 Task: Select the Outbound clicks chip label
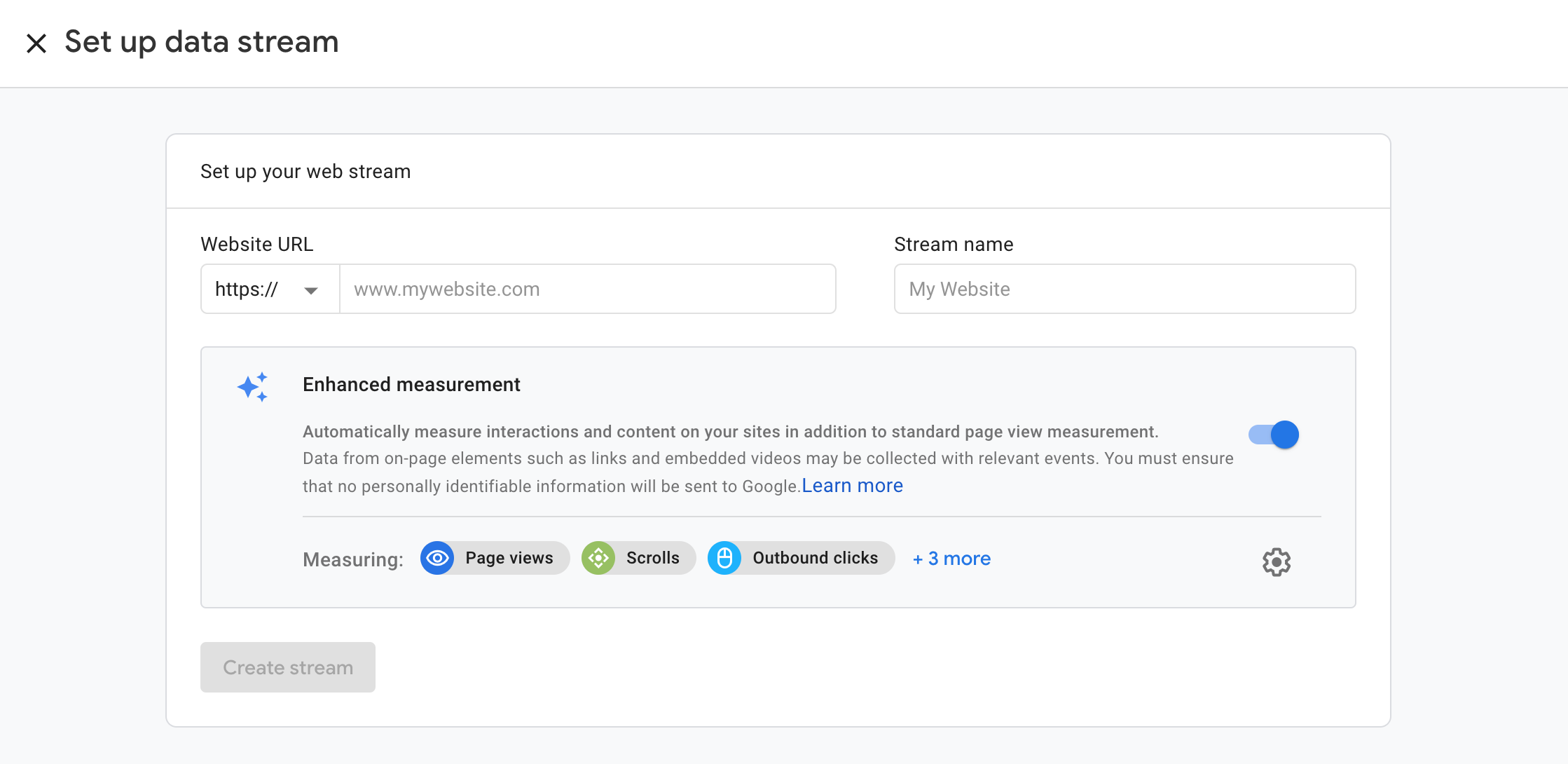[x=816, y=558]
